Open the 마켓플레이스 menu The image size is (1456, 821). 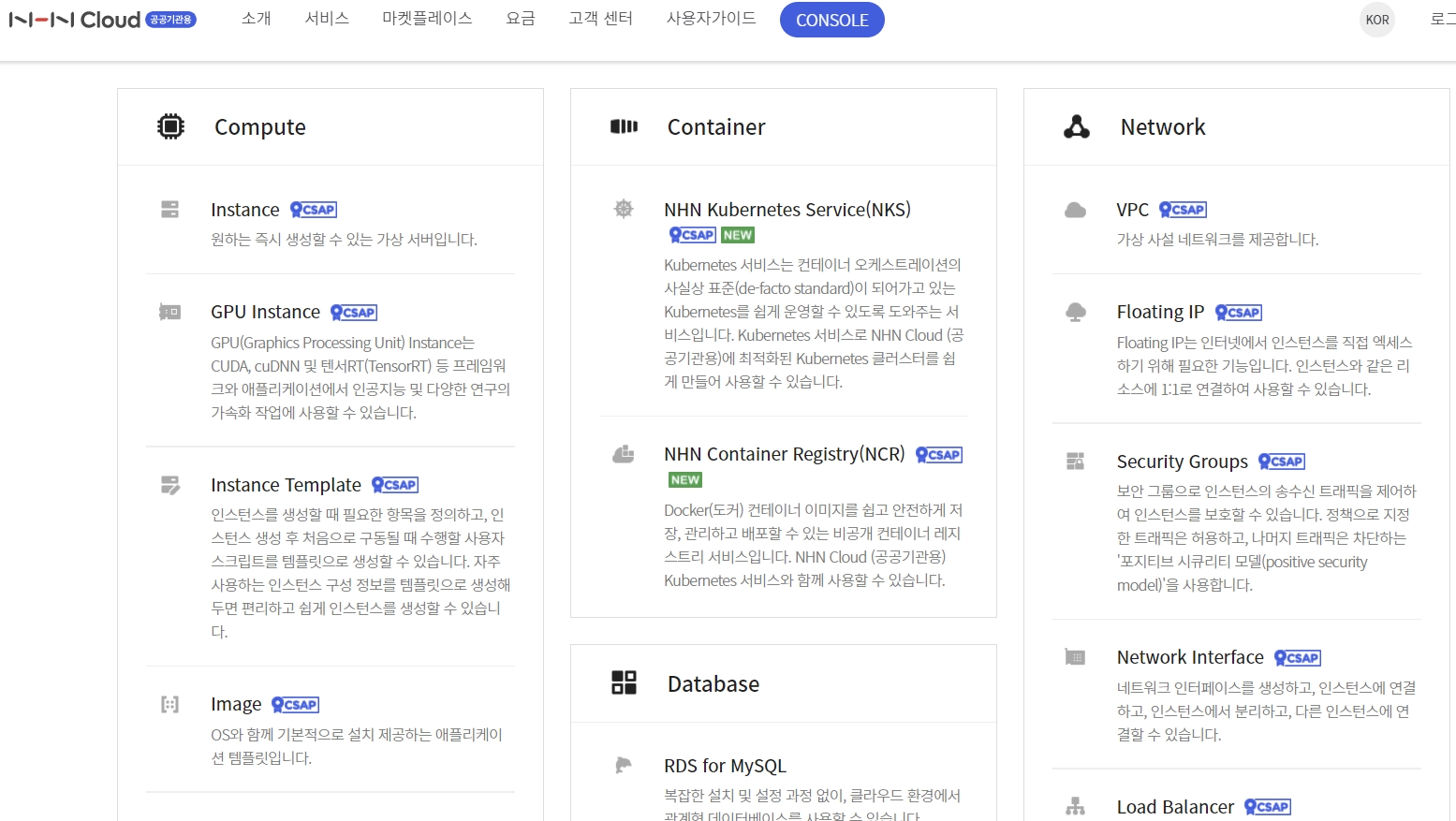[x=427, y=18]
